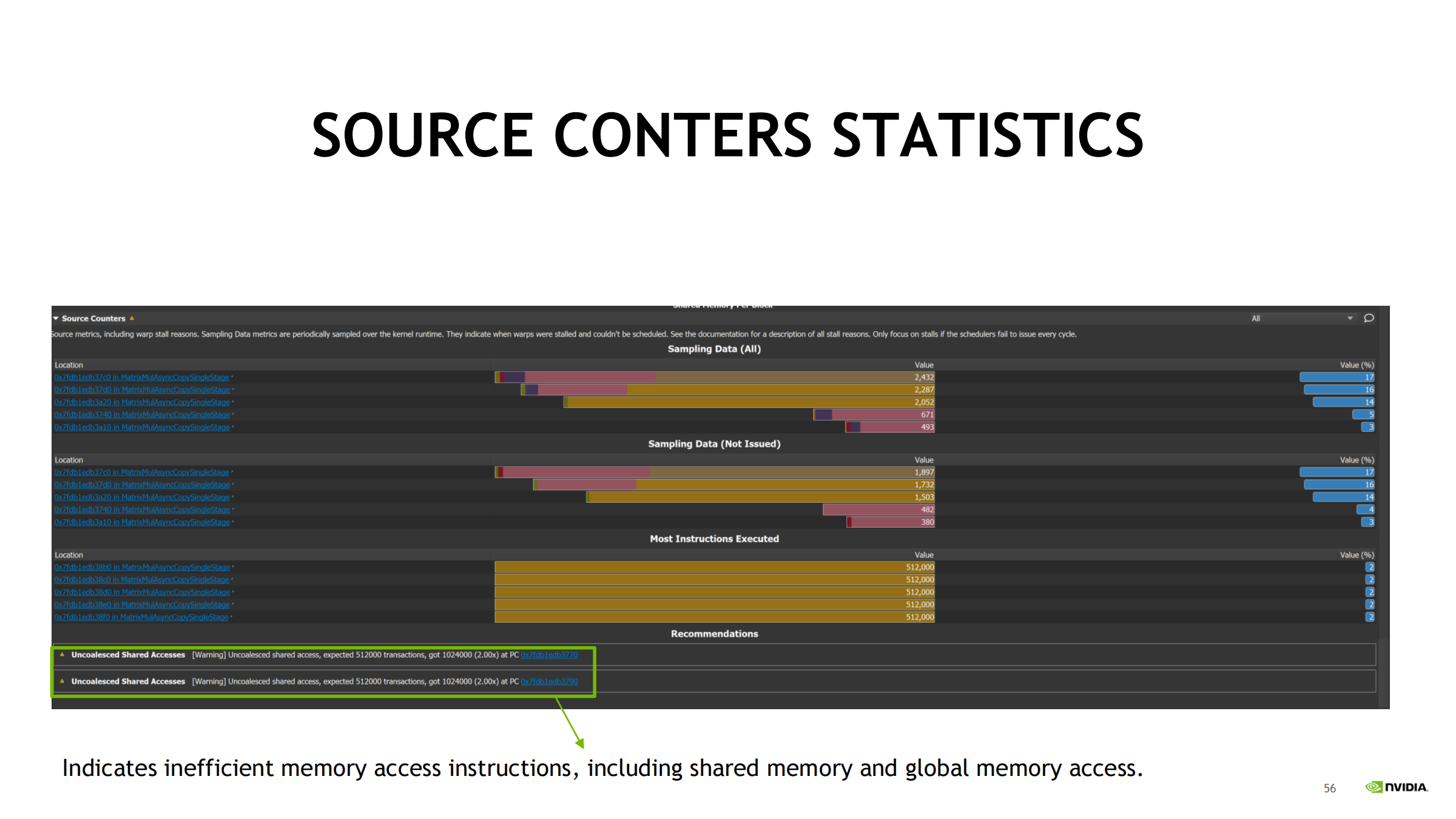Open 0x7fdb1edb38b0 link in Most Instructions Executed
Screen dimensions: 1456x819
[141, 567]
